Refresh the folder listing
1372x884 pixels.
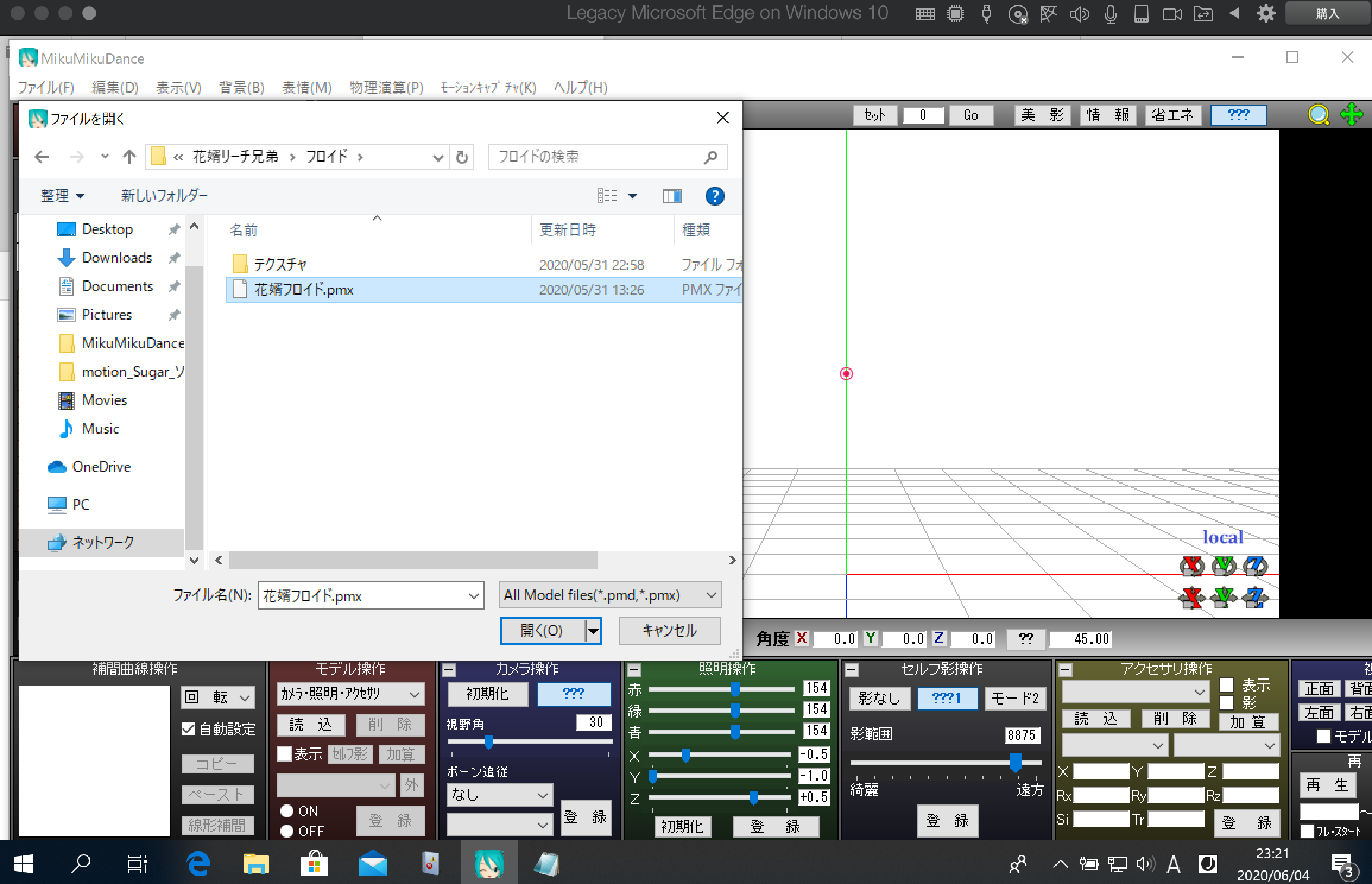(x=461, y=157)
